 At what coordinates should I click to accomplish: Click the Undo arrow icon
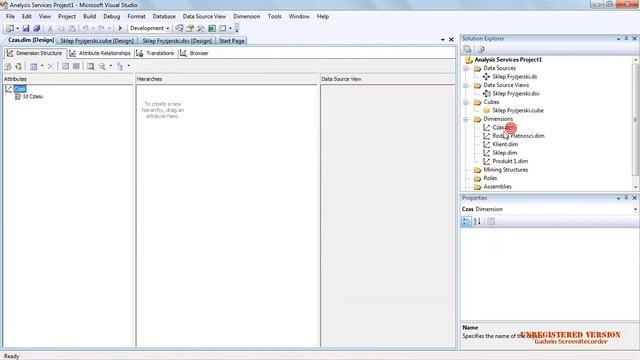[x=85, y=28]
